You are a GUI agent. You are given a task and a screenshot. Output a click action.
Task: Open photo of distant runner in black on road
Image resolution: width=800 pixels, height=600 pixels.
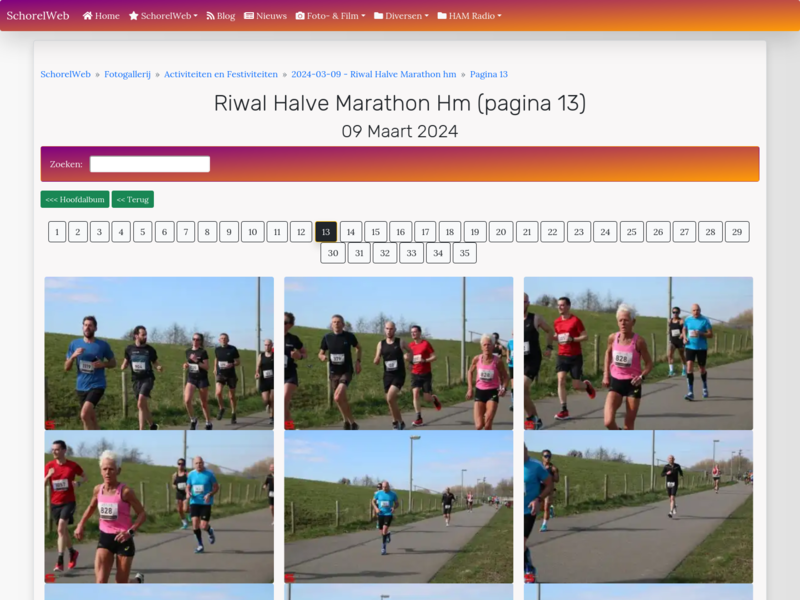point(638,507)
